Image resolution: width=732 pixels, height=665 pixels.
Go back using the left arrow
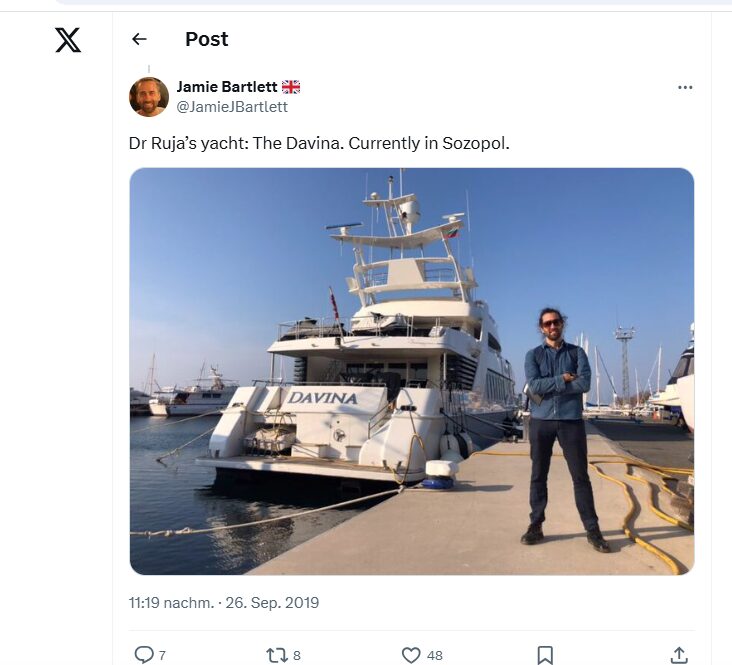pos(139,39)
